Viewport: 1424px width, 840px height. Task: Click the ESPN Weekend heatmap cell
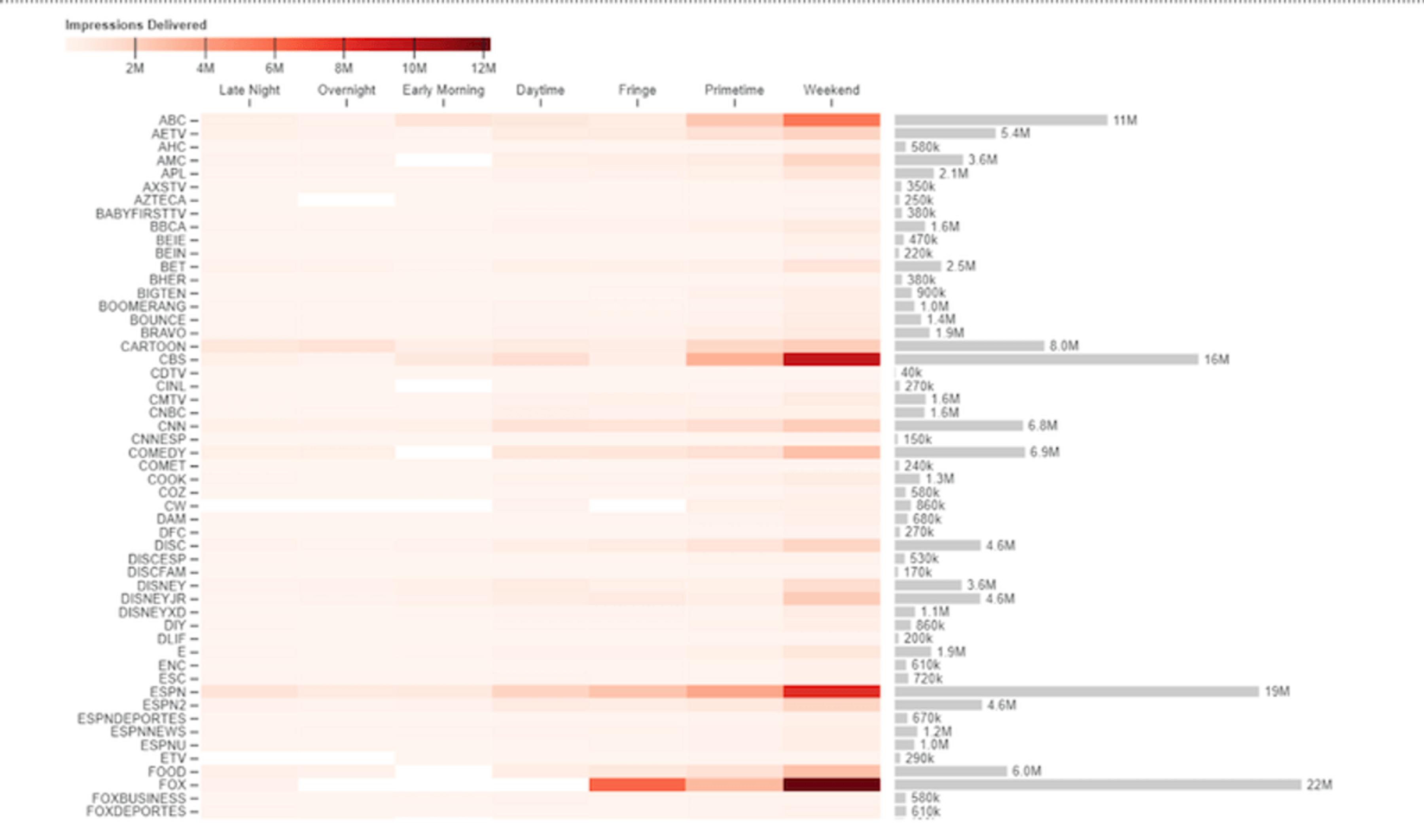[831, 692]
